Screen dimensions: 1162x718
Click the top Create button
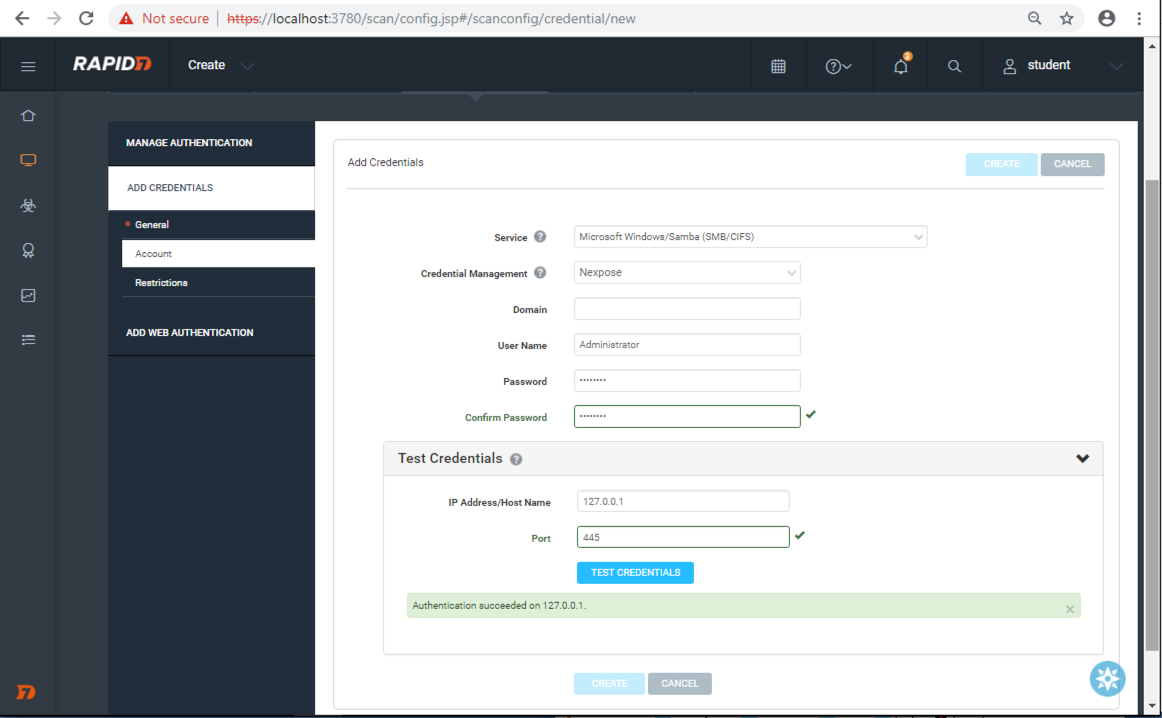click(1001, 164)
